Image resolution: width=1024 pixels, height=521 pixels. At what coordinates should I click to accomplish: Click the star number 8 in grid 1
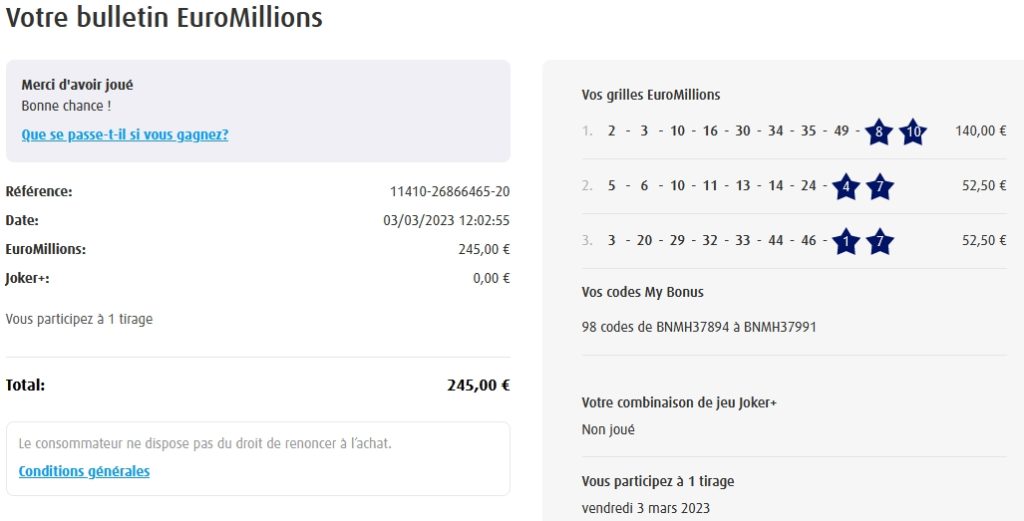pyautogui.click(x=878, y=132)
